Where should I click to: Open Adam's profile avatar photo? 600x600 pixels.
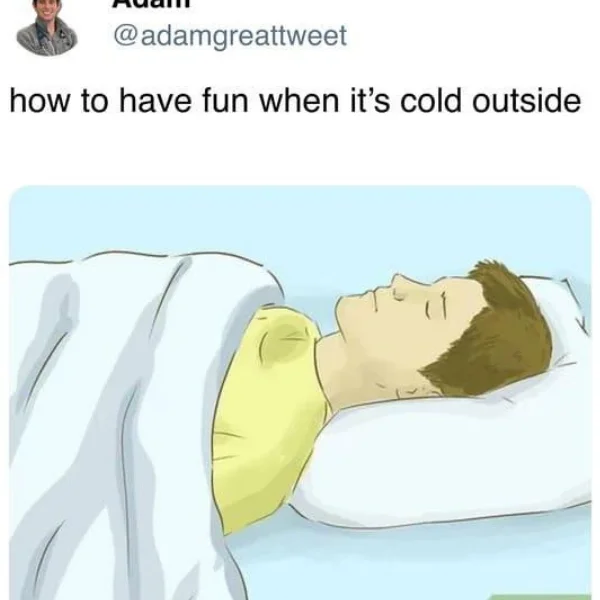[x=47, y=28]
